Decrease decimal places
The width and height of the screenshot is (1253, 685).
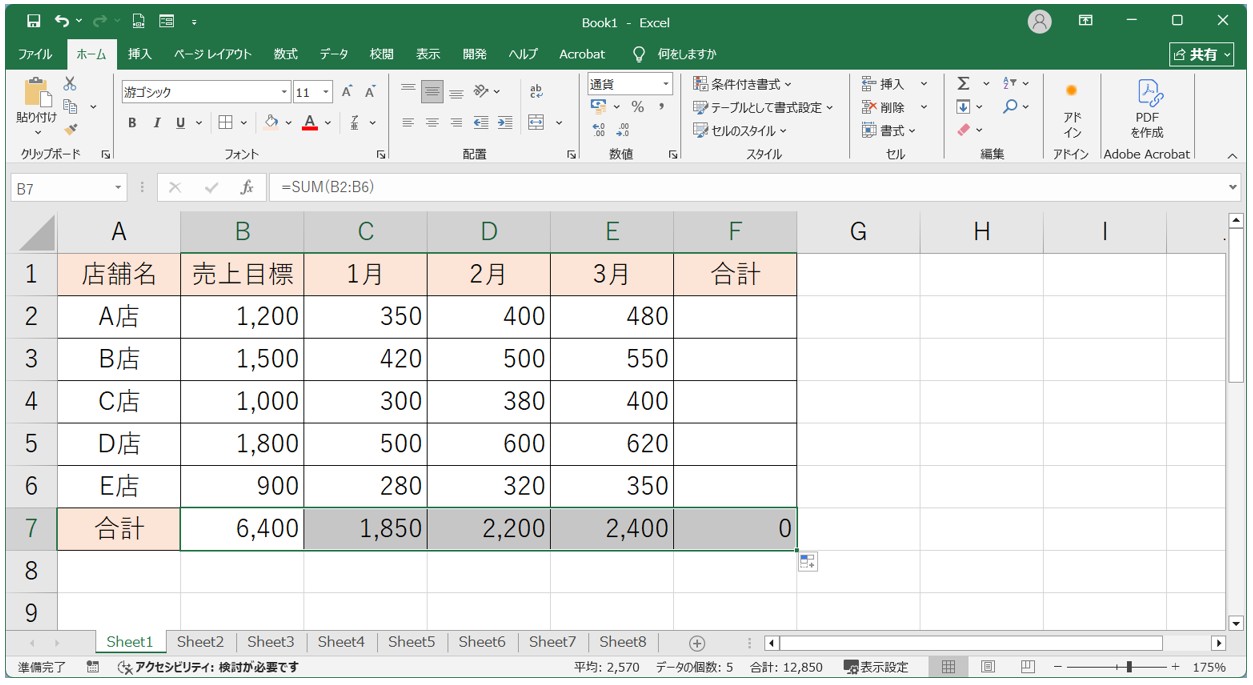click(622, 130)
